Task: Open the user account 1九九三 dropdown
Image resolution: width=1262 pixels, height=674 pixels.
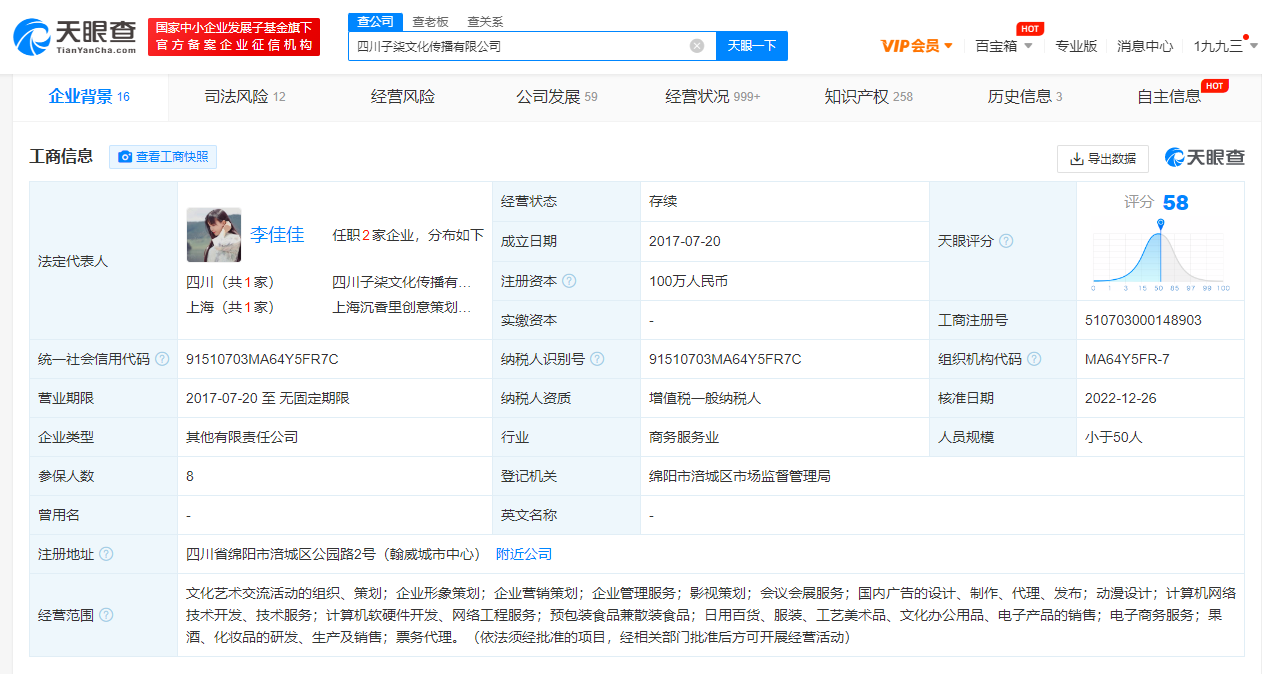Action: coord(1226,46)
